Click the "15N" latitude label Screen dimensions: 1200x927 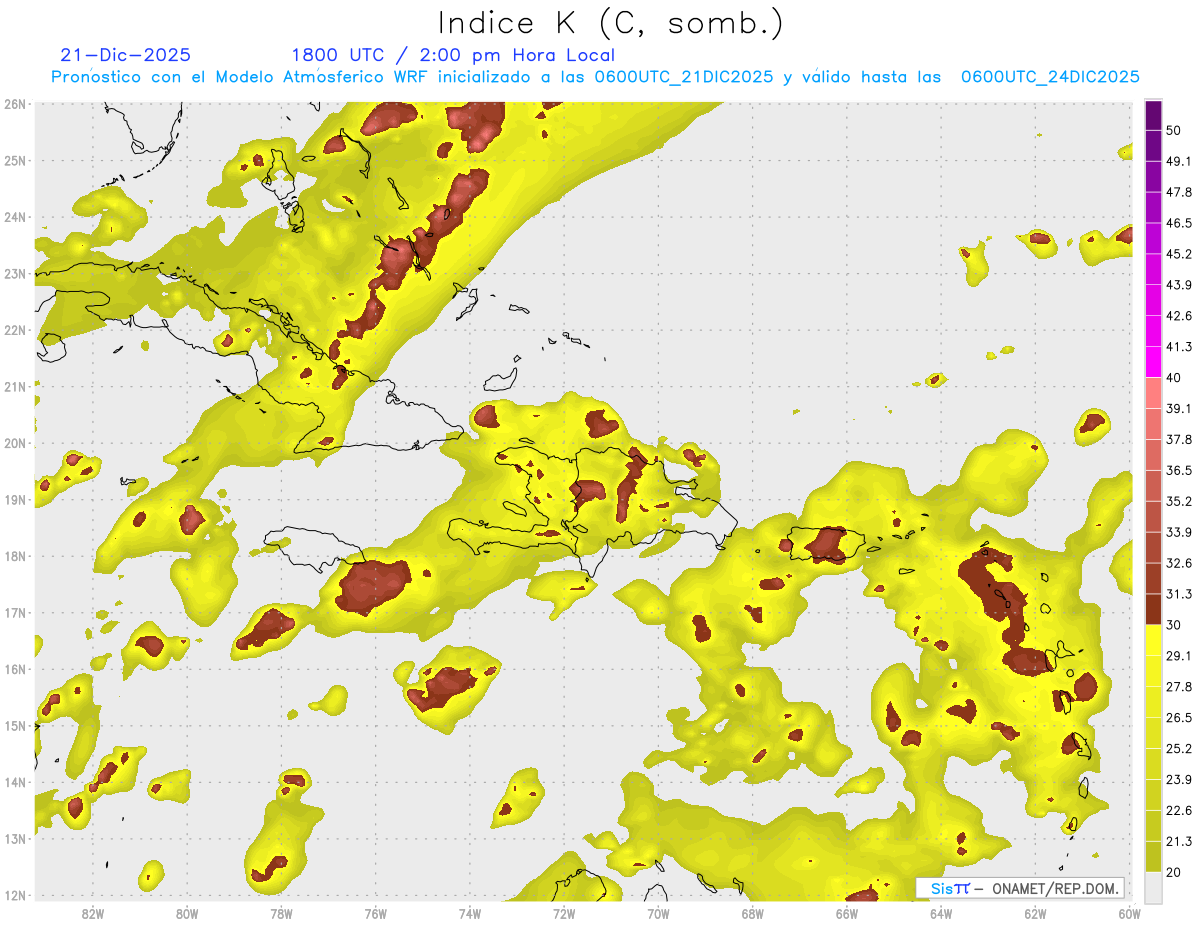[15, 725]
